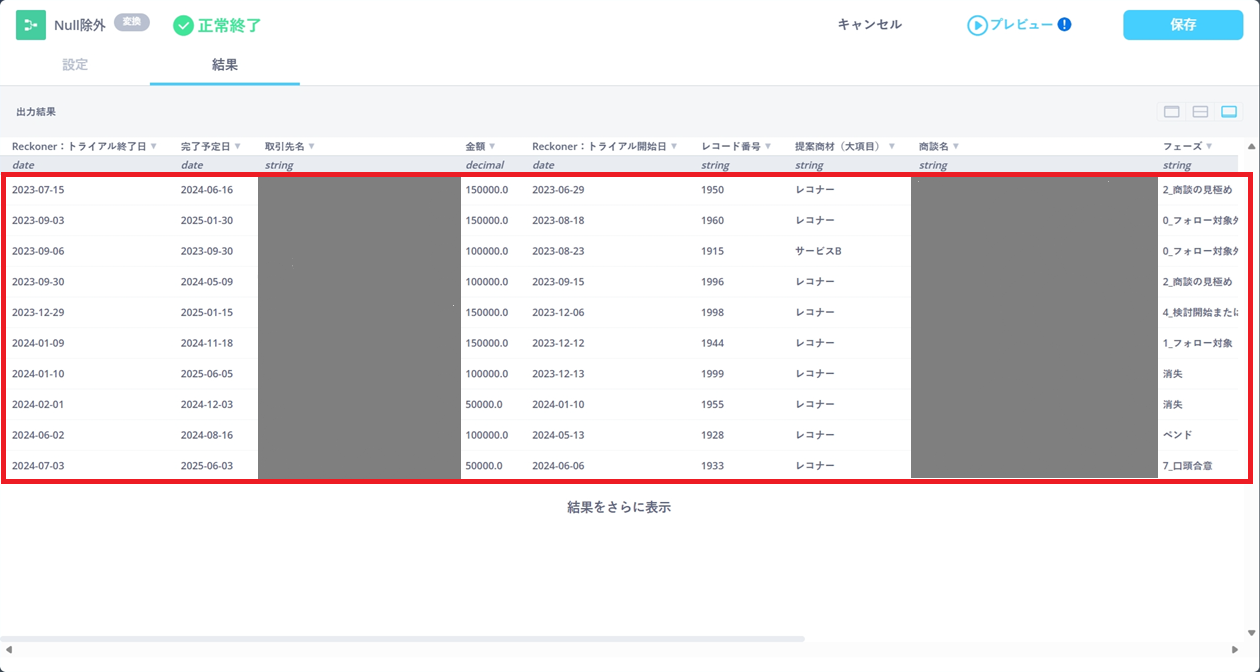The height and width of the screenshot is (672, 1260).
Task: Click the キャンセル button
Action: click(x=869, y=25)
